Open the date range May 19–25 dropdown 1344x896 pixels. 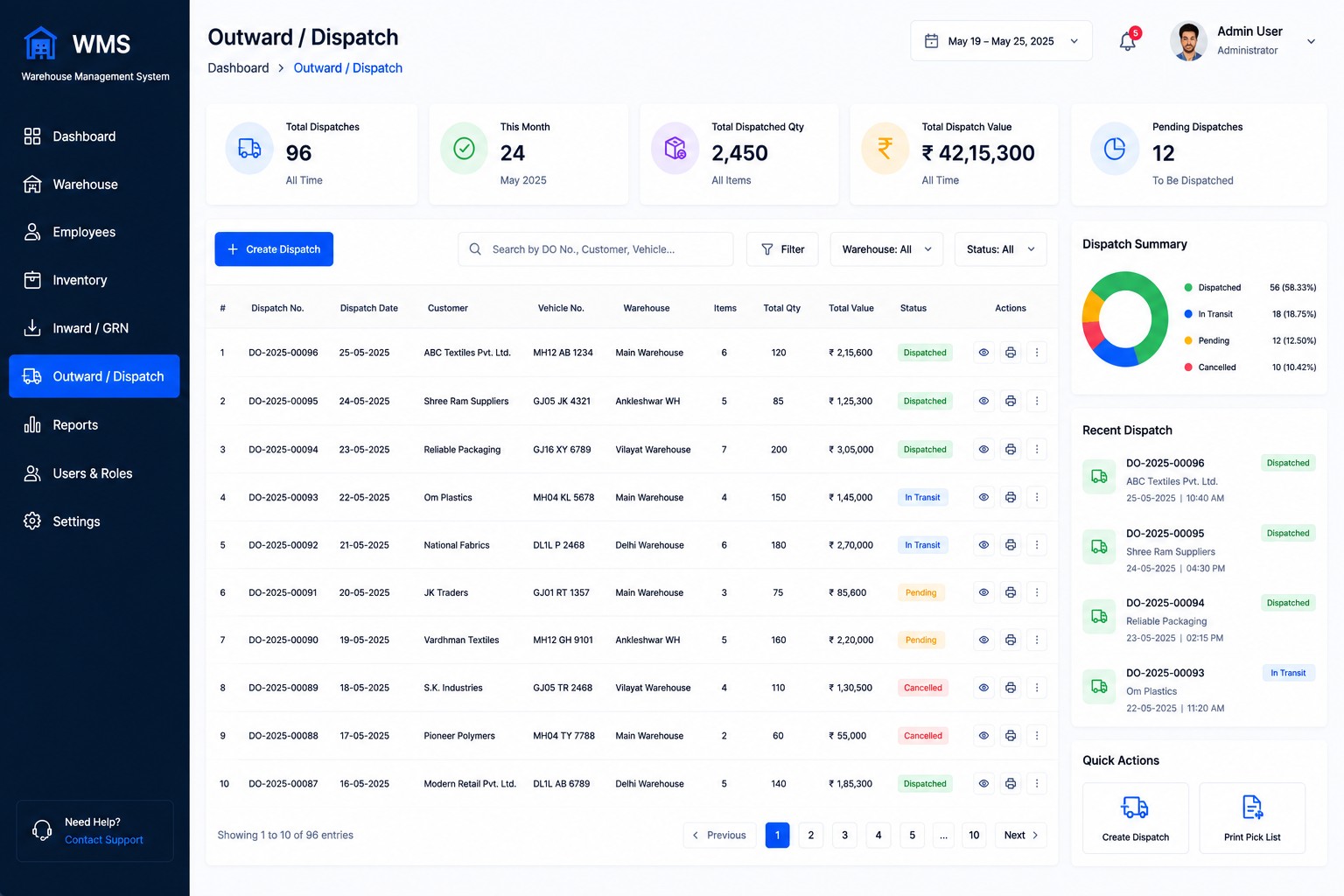pyautogui.click(x=1001, y=41)
